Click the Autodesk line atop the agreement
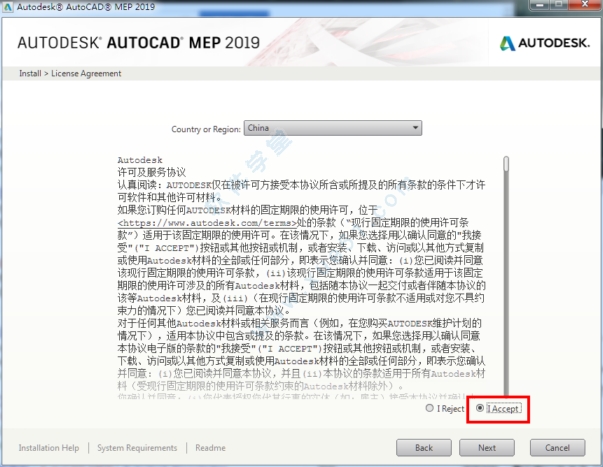The width and height of the screenshot is (603, 467). pos(140,160)
